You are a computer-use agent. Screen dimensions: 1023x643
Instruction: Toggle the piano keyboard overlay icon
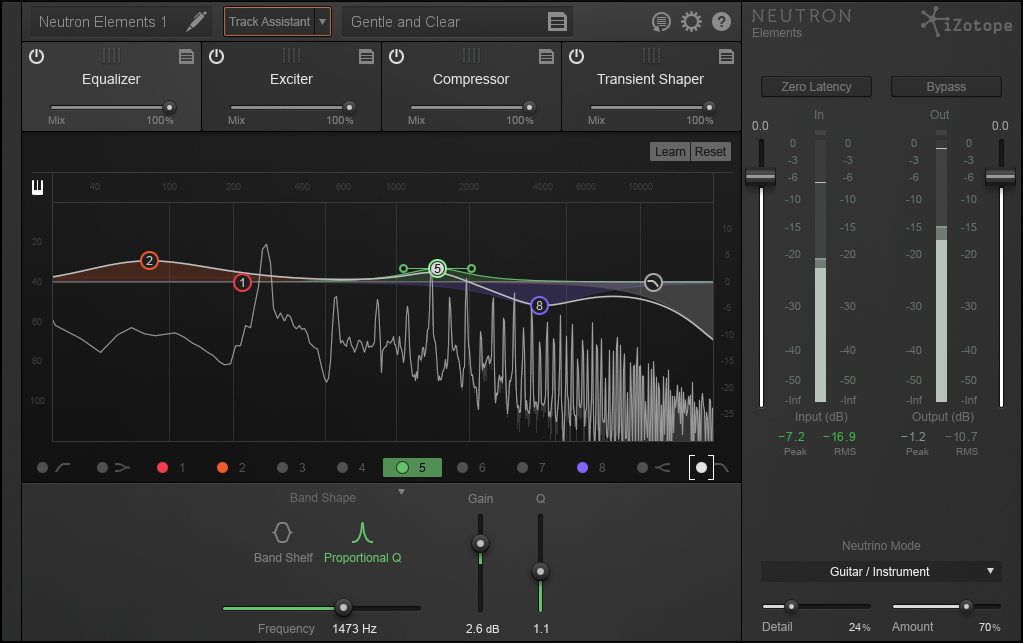[x=37, y=187]
